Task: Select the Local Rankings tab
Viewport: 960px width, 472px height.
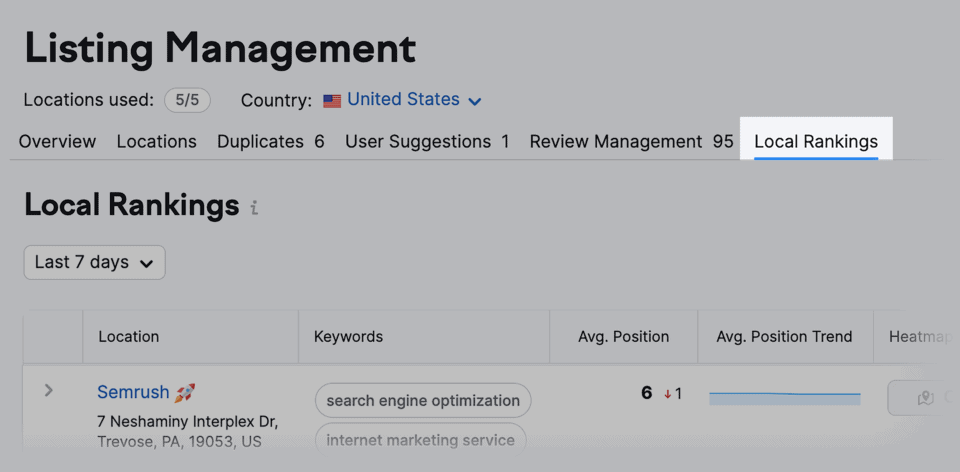Action: (816, 142)
